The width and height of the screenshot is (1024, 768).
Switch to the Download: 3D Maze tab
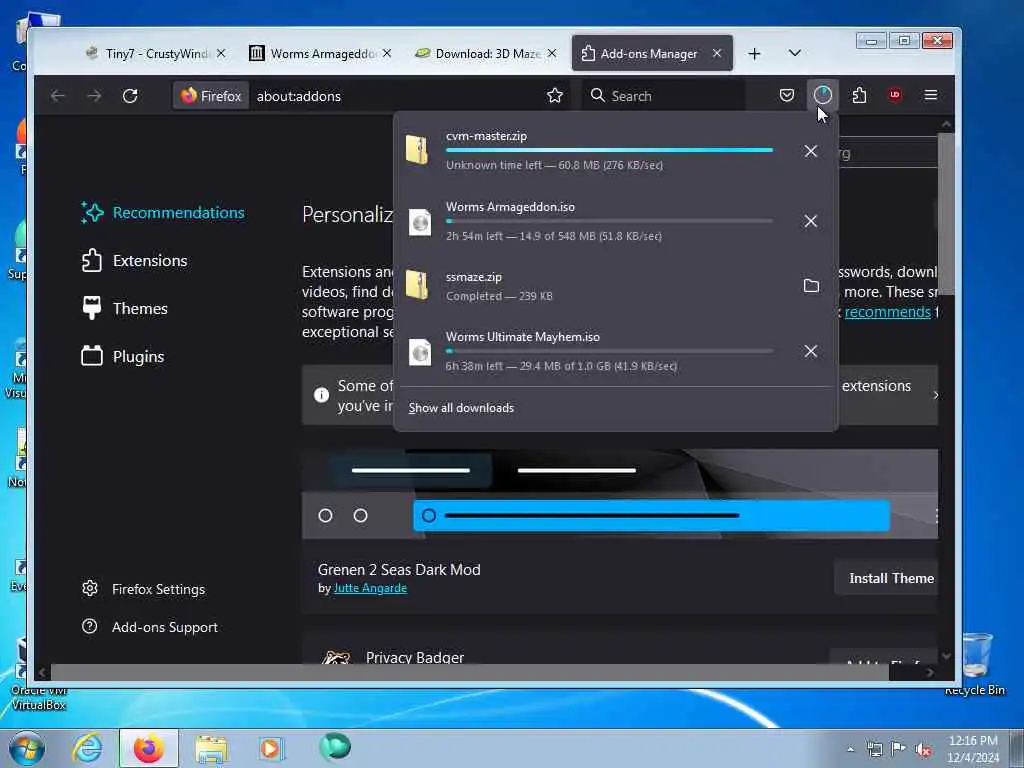(x=486, y=54)
